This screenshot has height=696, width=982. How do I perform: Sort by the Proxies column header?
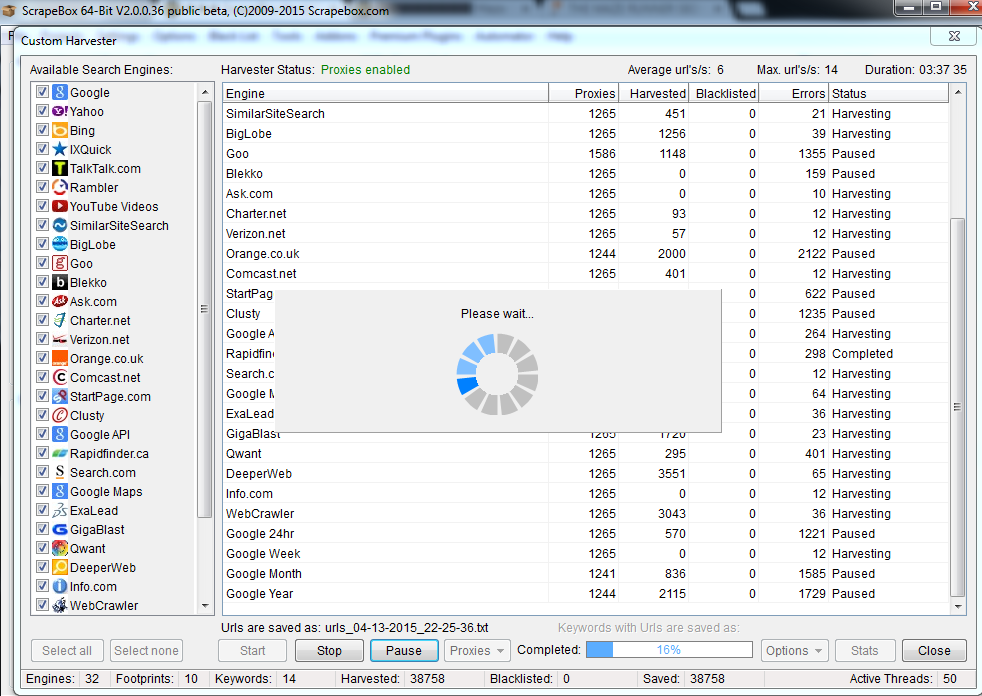tap(584, 93)
